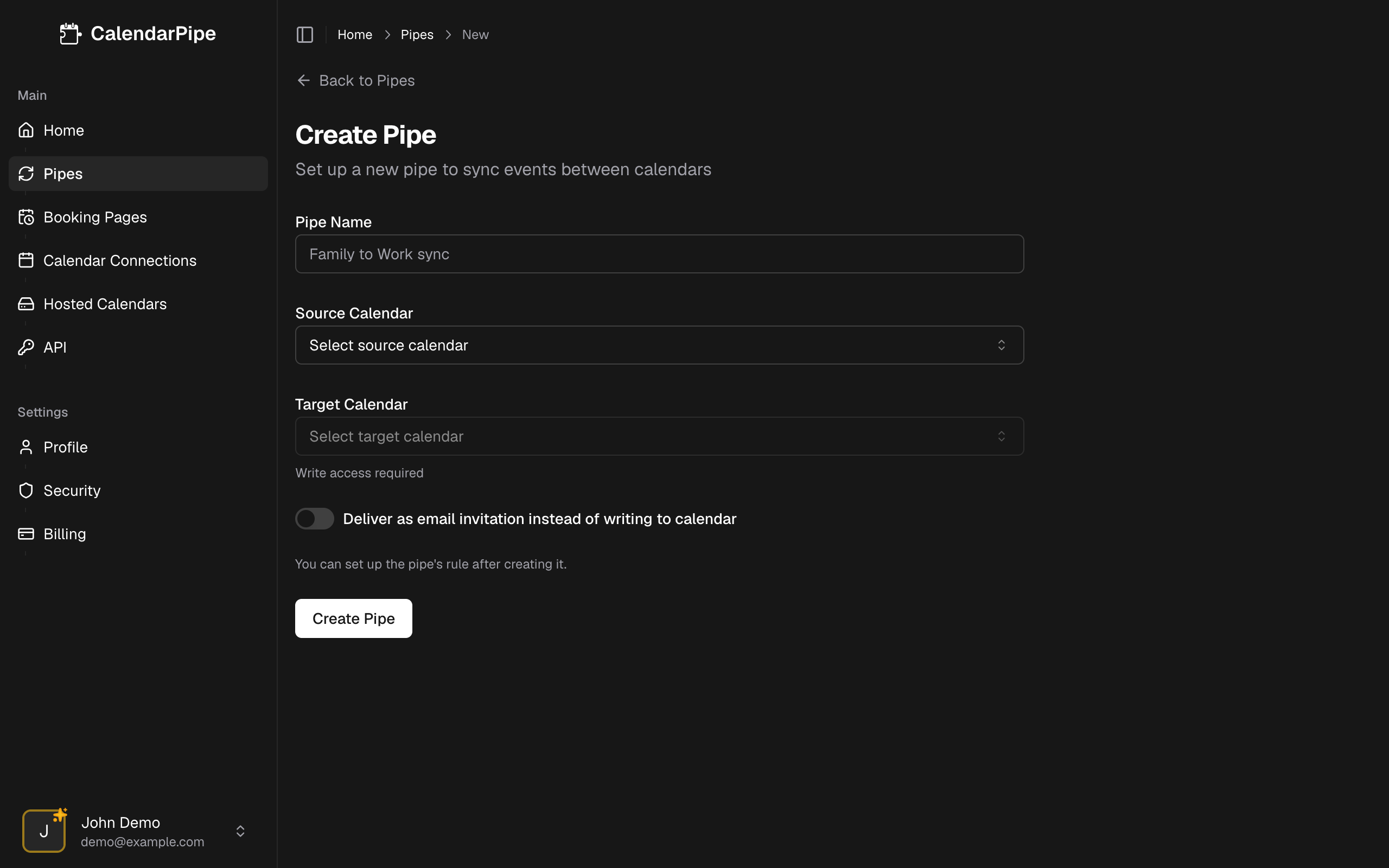This screenshot has width=1389, height=868.
Task: Click the Billing credit card icon
Action: point(26,534)
